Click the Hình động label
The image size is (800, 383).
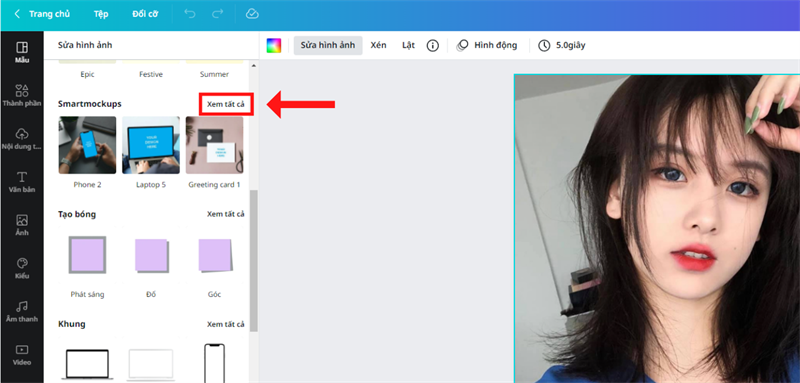click(x=495, y=45)
